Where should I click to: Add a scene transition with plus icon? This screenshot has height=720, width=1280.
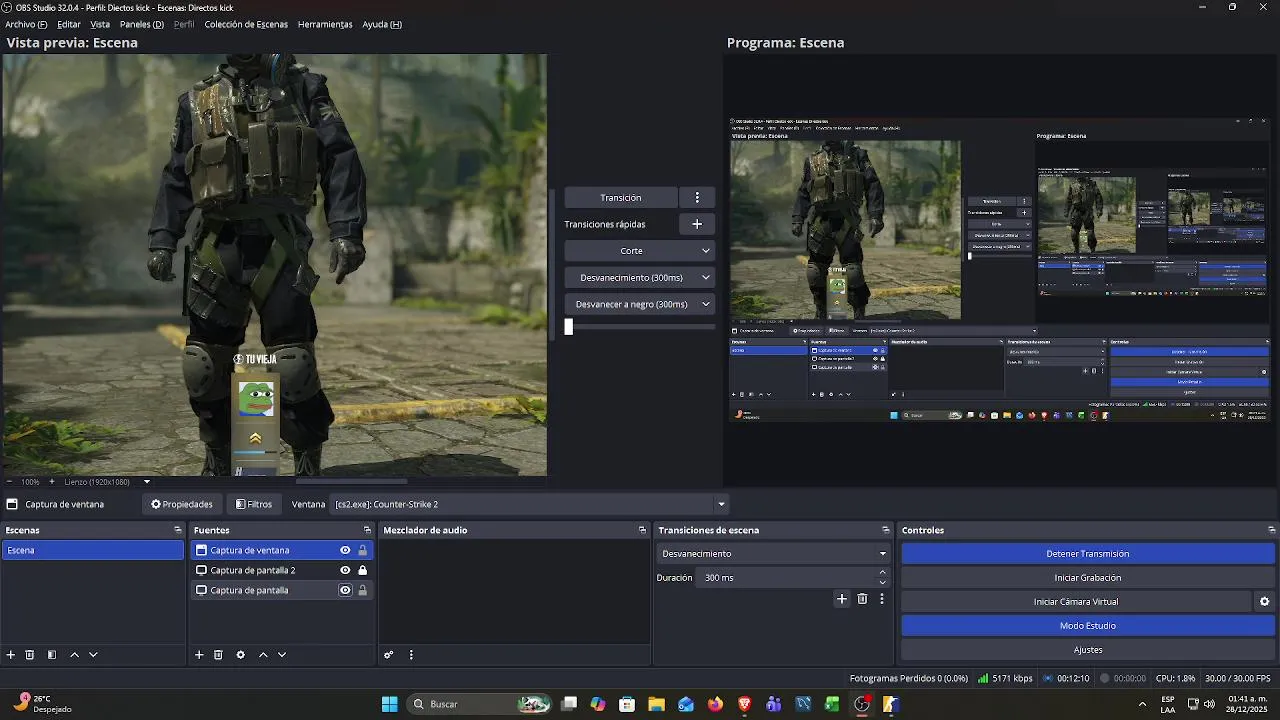pyautogui.click(x=842, y=599)
